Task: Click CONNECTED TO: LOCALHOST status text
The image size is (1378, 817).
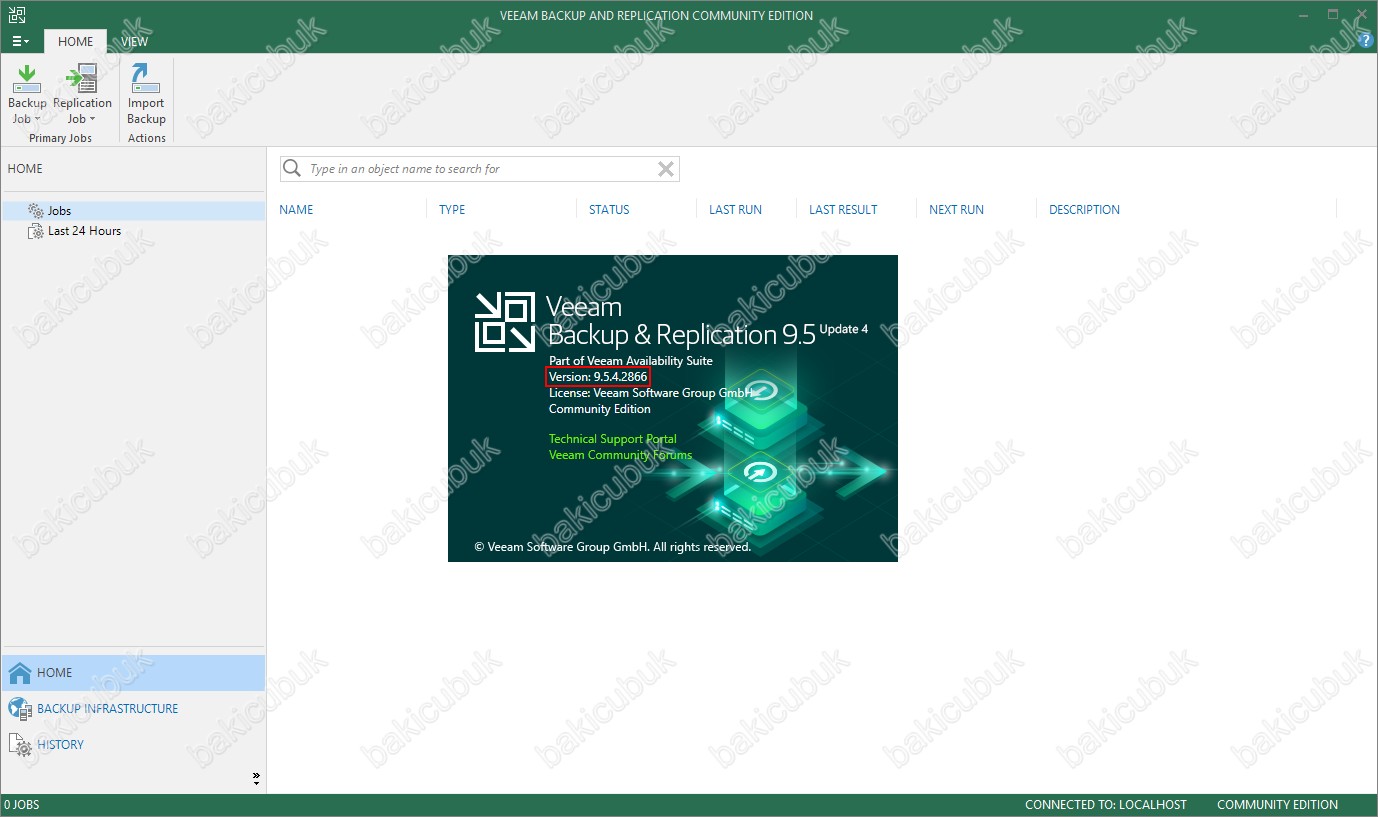Action: [x=1106, y=805]
